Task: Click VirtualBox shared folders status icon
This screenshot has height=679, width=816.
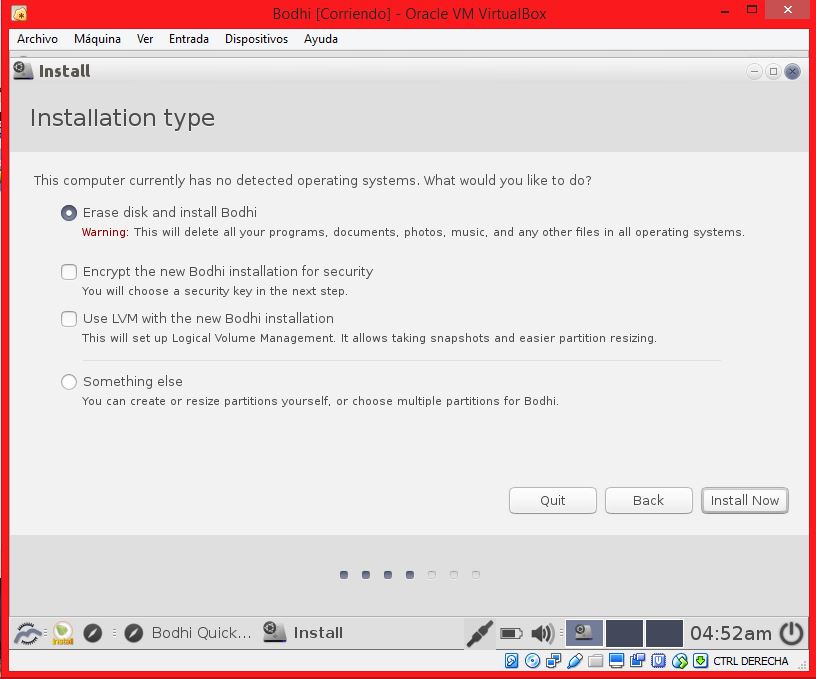Action: (596, 661)
